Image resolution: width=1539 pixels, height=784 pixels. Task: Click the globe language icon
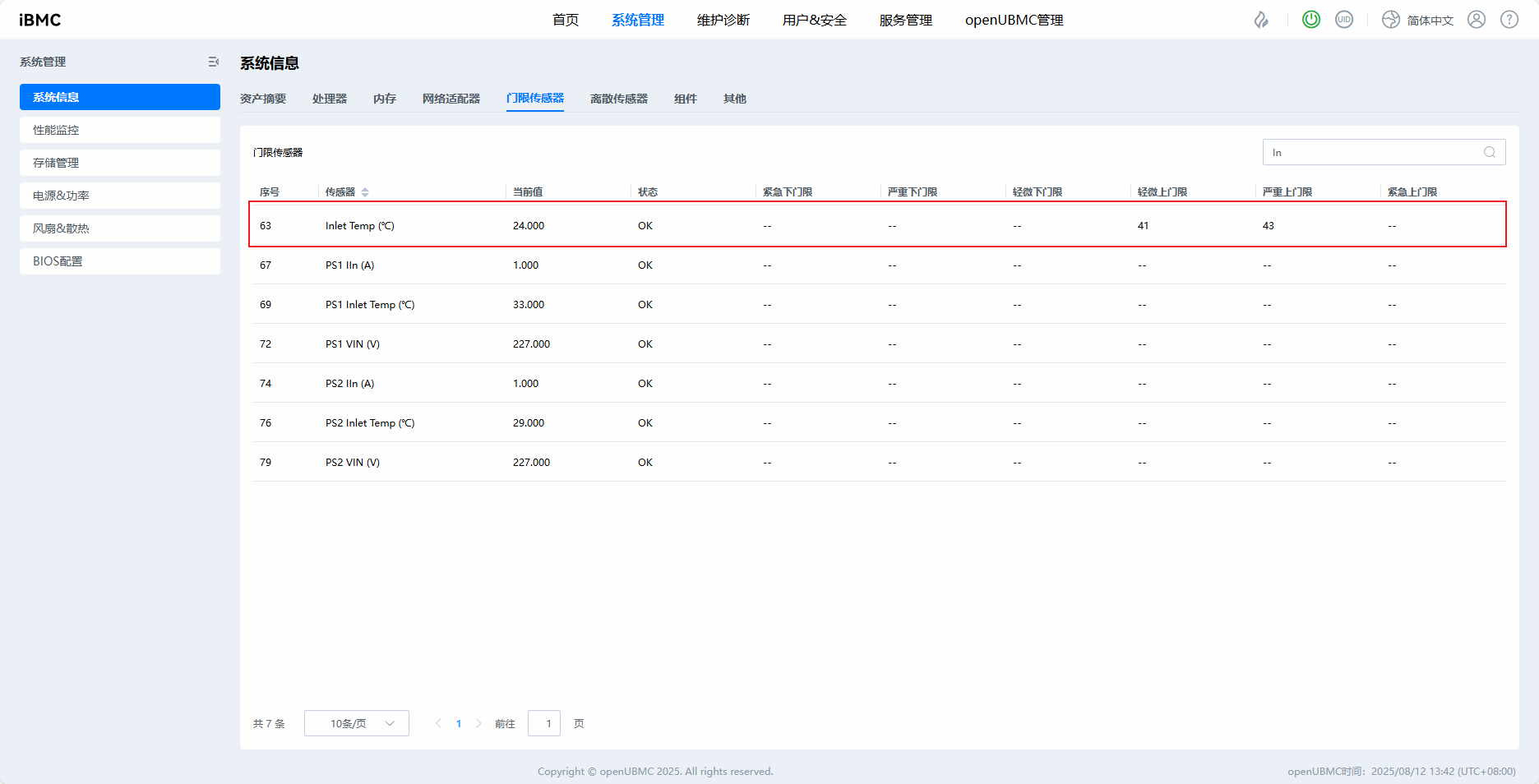click(1390, 20)
